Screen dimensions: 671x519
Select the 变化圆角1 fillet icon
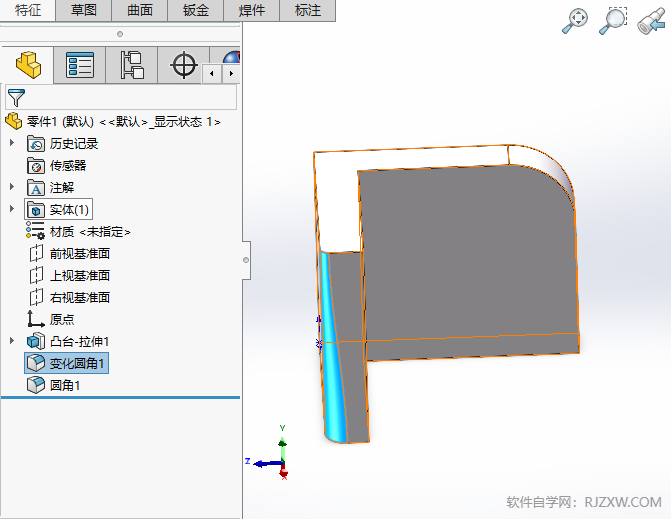tap(36, 363)
